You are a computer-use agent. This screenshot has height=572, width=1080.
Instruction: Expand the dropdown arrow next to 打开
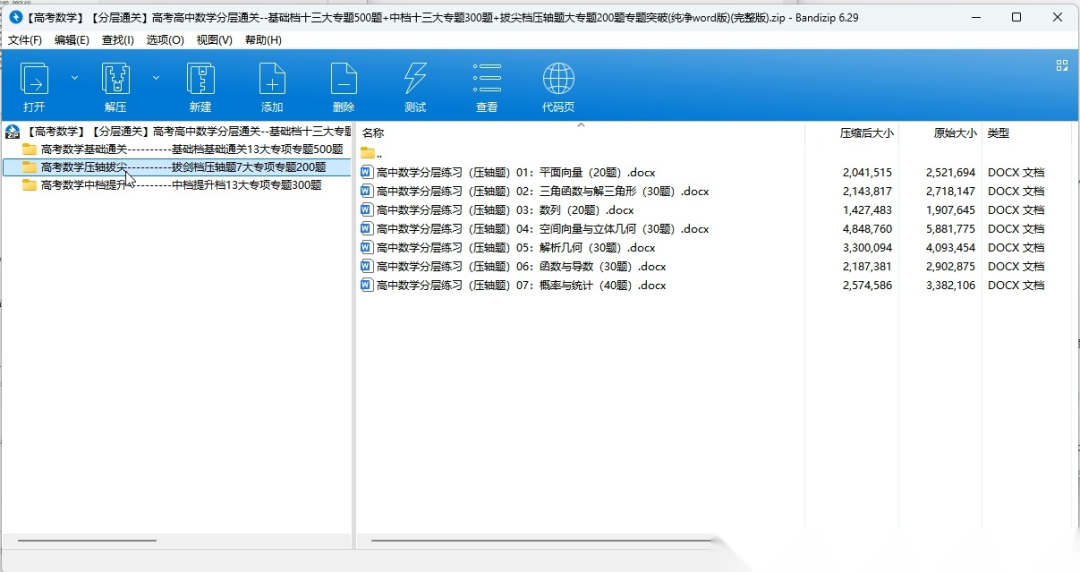pyautogui.click(x=74, y=77)
